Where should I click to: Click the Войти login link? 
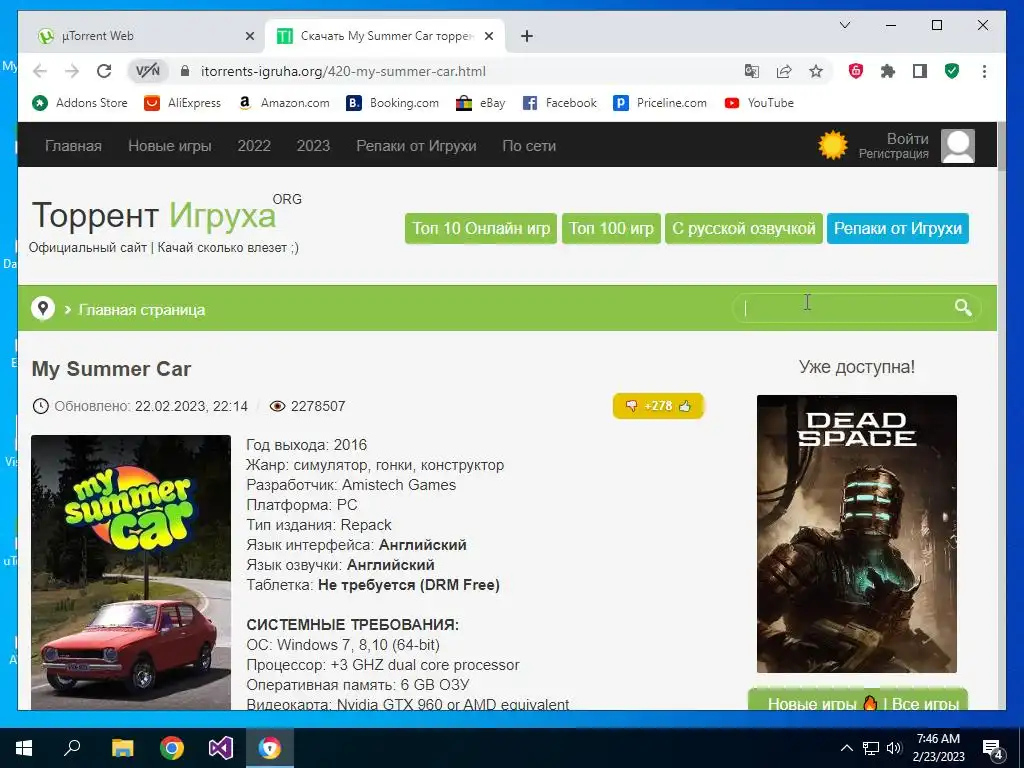[x=907, y=138]
